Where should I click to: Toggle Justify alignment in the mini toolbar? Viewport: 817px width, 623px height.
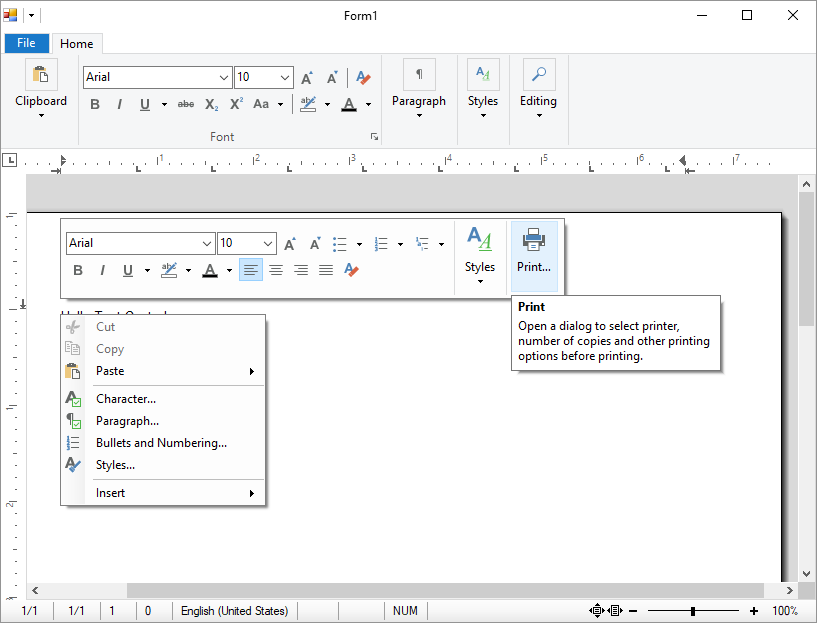coord(326,270)
